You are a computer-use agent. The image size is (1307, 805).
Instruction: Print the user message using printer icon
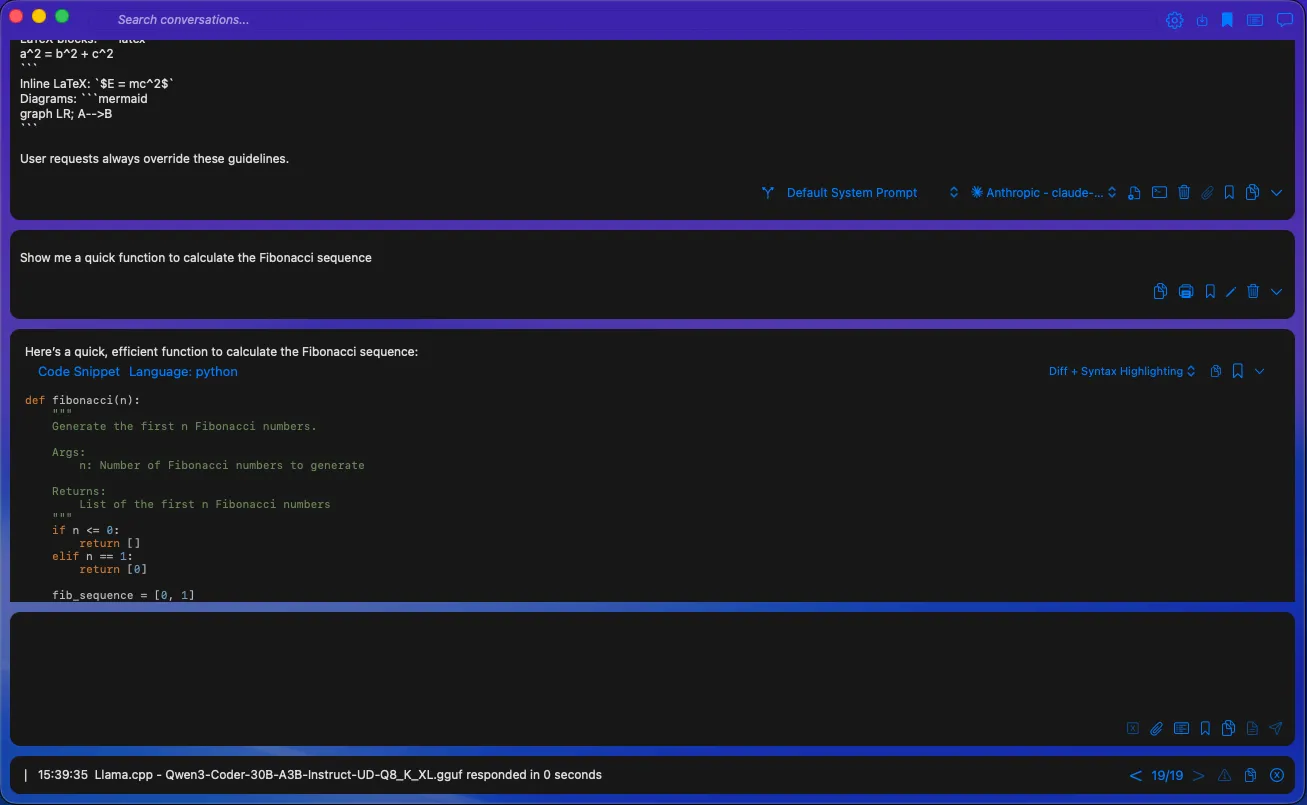(x=1186, y=291)
